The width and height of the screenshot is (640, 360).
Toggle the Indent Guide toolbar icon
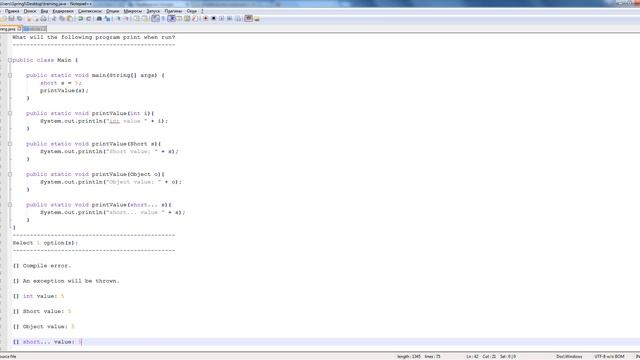point(171,19)
